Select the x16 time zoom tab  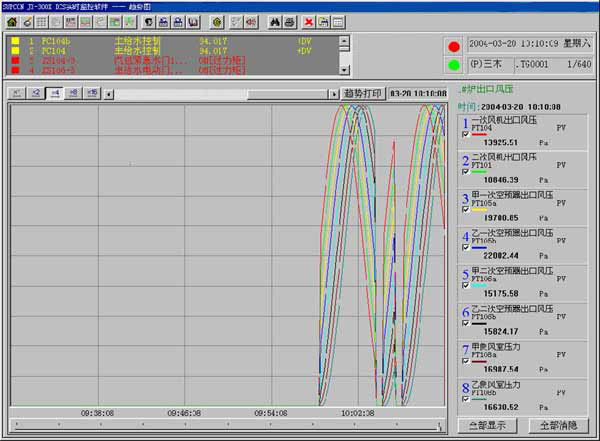point(92,93)
